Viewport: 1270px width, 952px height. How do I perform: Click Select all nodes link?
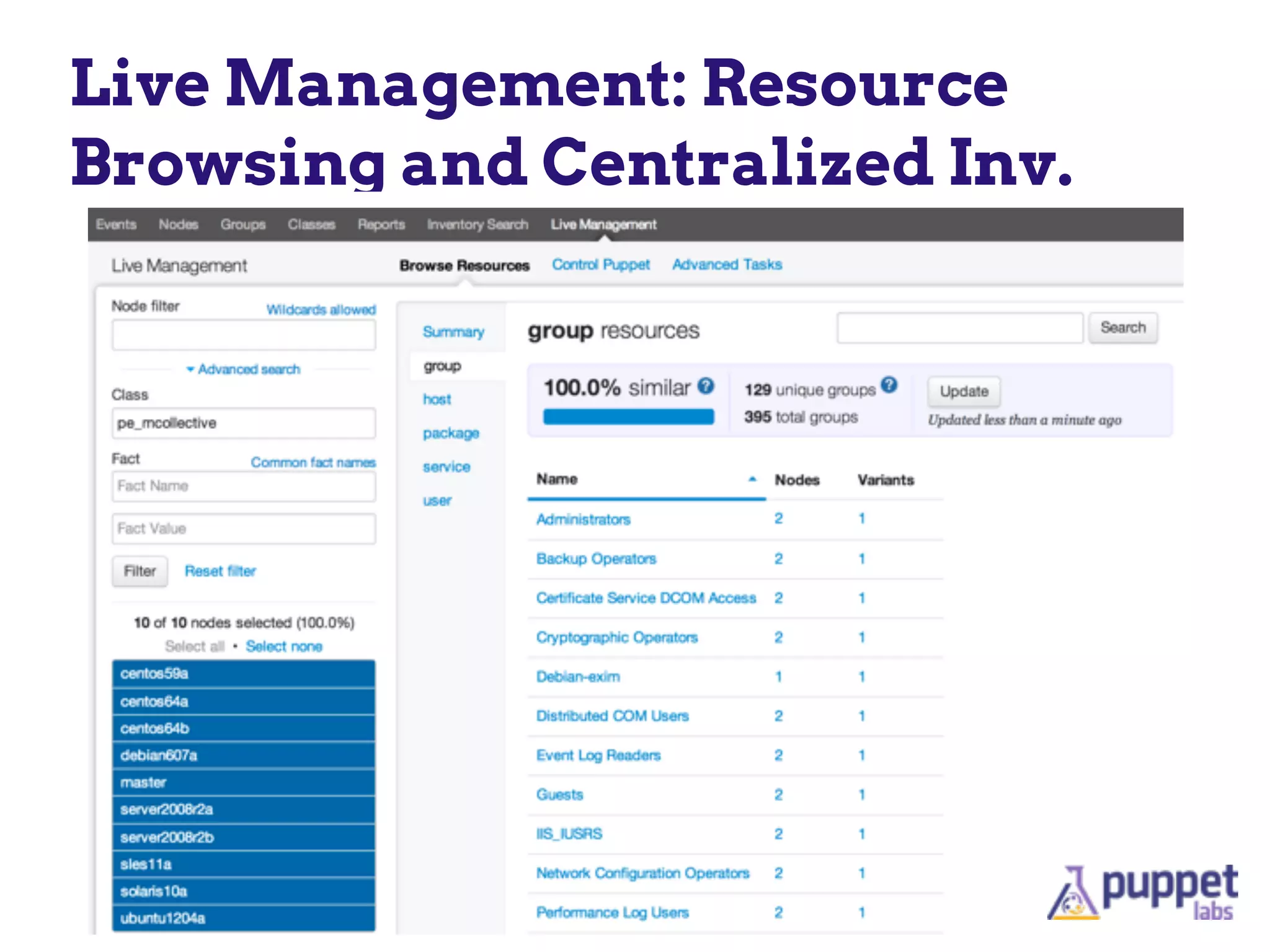(194, 646)
